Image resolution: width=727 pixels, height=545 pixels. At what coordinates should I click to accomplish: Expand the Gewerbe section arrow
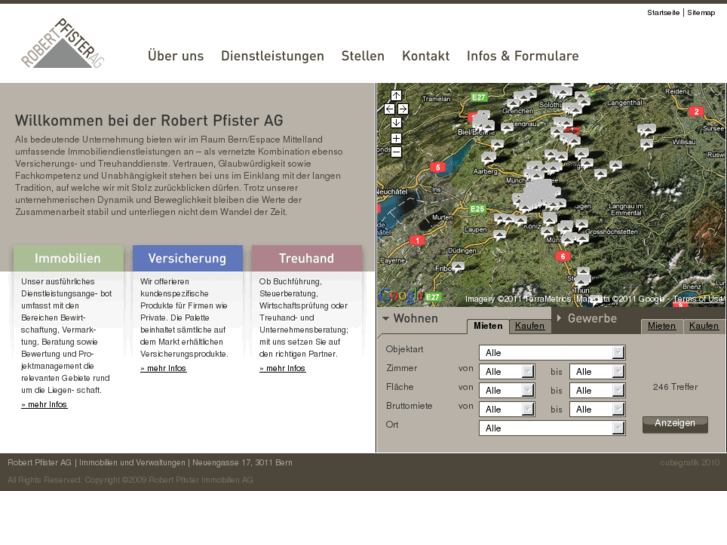pos(559,318)
